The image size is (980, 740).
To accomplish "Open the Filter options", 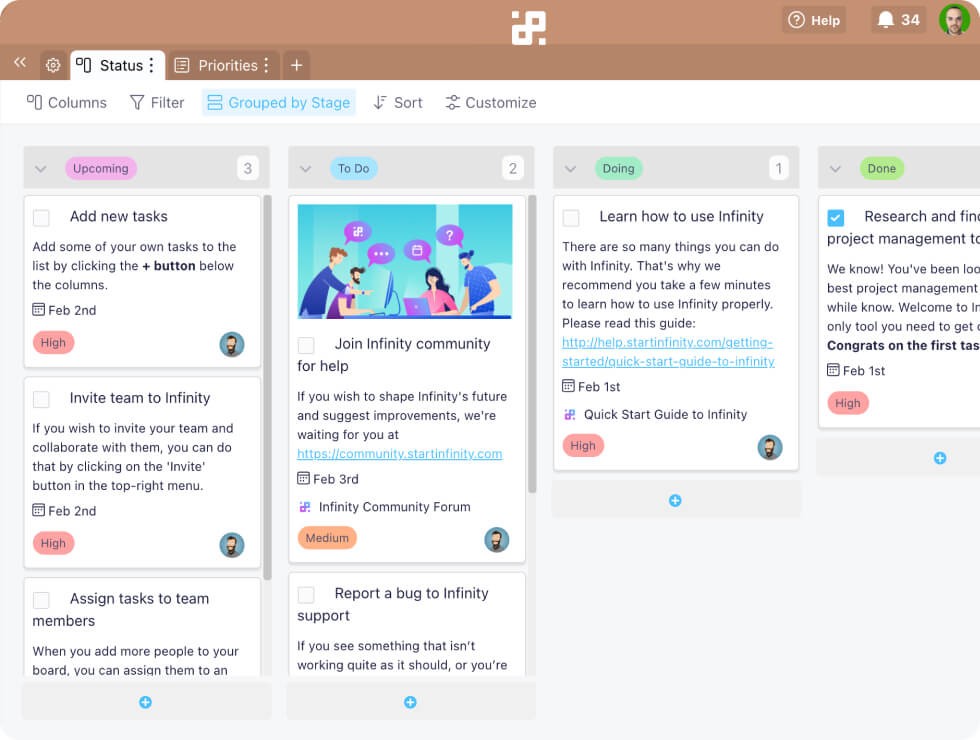I will [x=157, y=102].
